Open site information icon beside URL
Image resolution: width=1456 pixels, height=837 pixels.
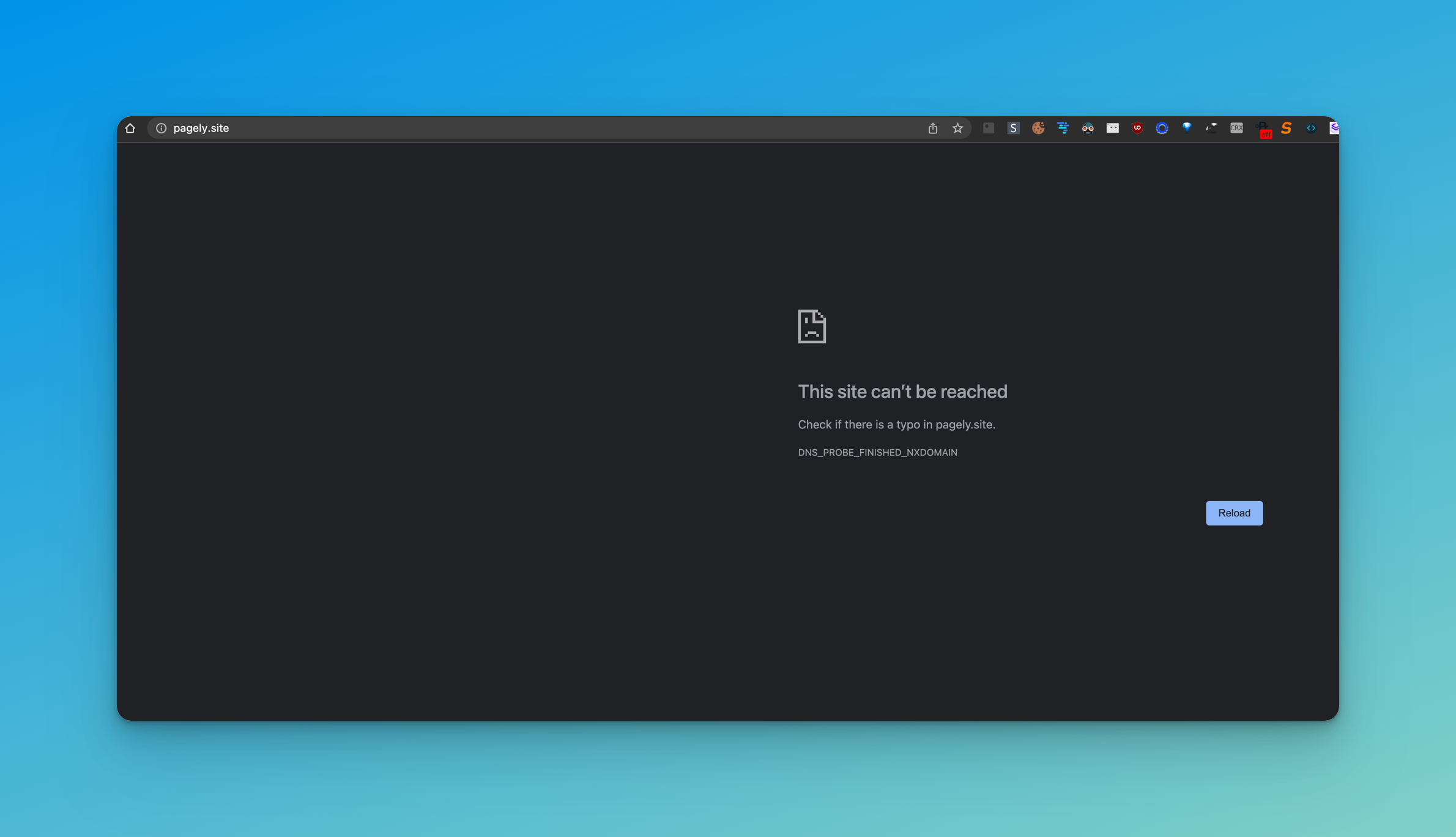pos(161,128)
